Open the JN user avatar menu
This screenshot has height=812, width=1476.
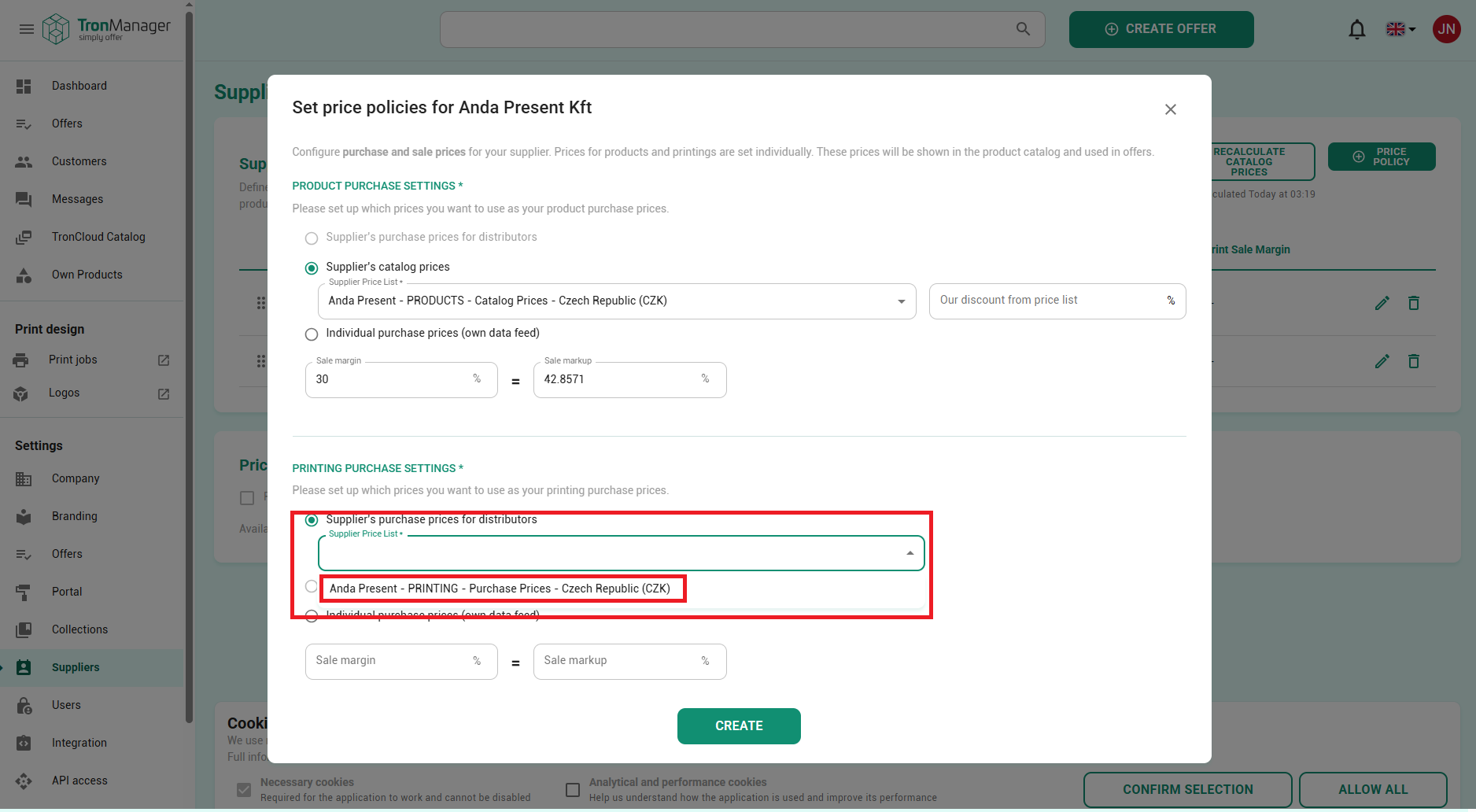click(1446, 29)
